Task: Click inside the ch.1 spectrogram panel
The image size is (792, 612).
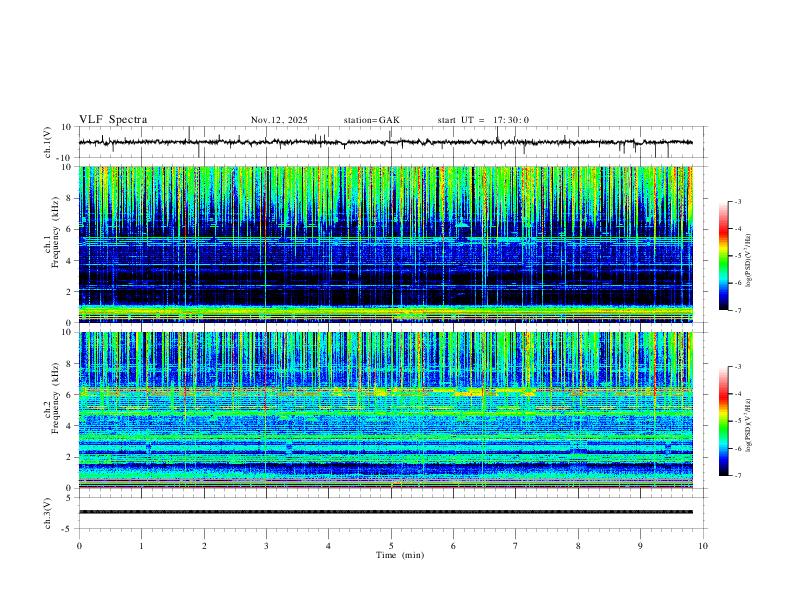Action: tap(386, 244)
